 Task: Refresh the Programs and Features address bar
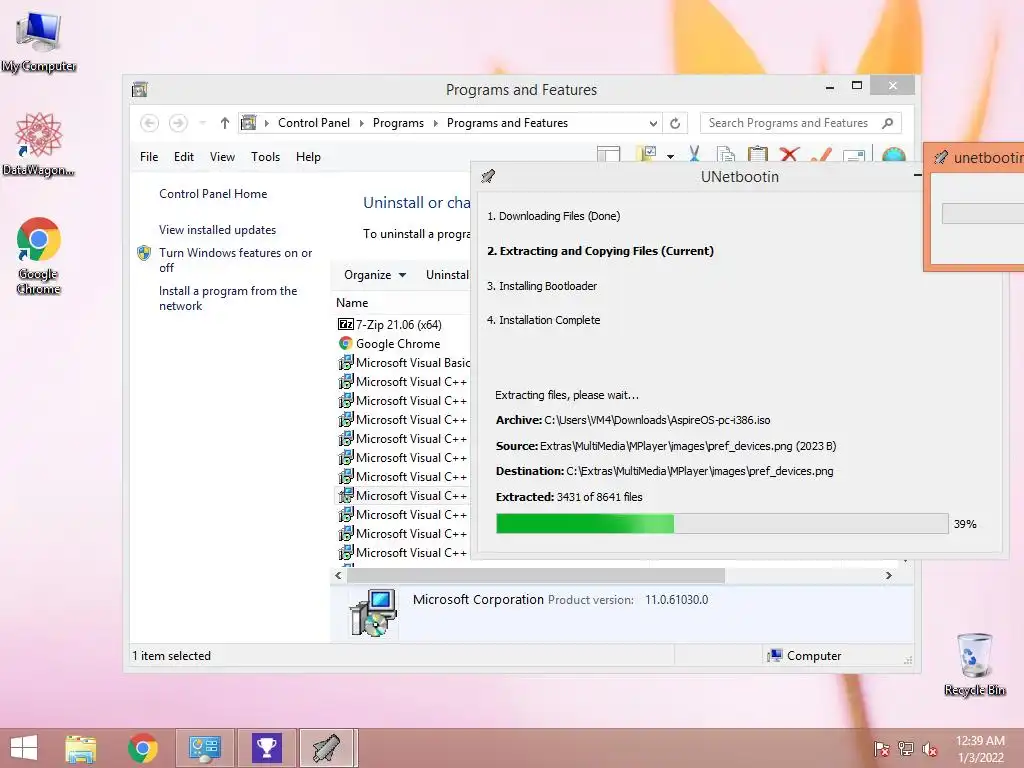(675, 123)
